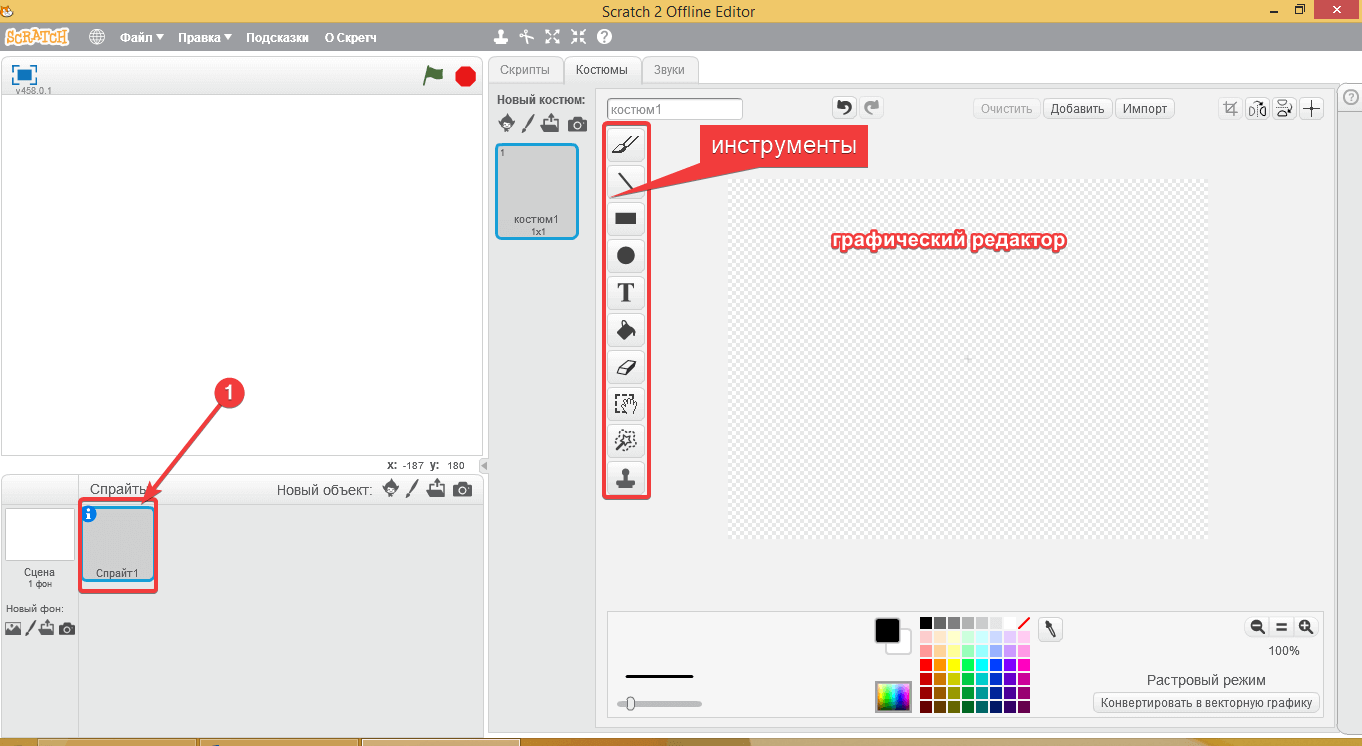The height and width of the screenshot is (746, 1362).
Task: Select the marquee Select tool
Action: pyautogui.click(x=626, y=404)
